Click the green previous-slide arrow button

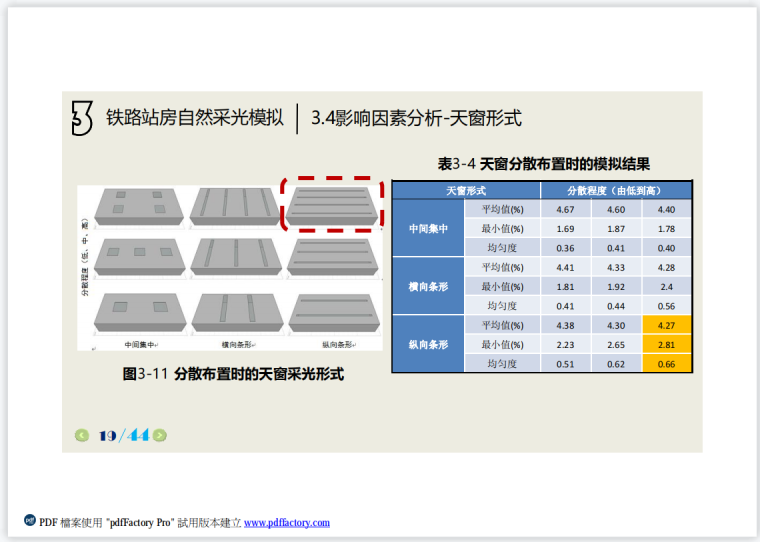tap(82, 435)
